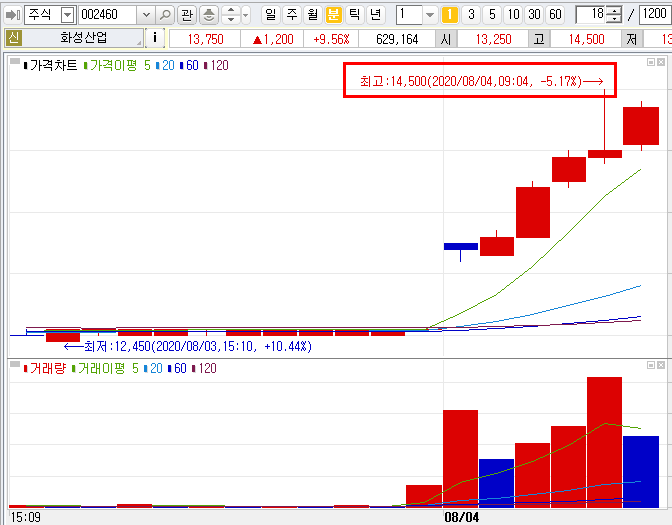Close the volume chart panel
The height and width of the screenshot is (525, 672).
[661, 365]
